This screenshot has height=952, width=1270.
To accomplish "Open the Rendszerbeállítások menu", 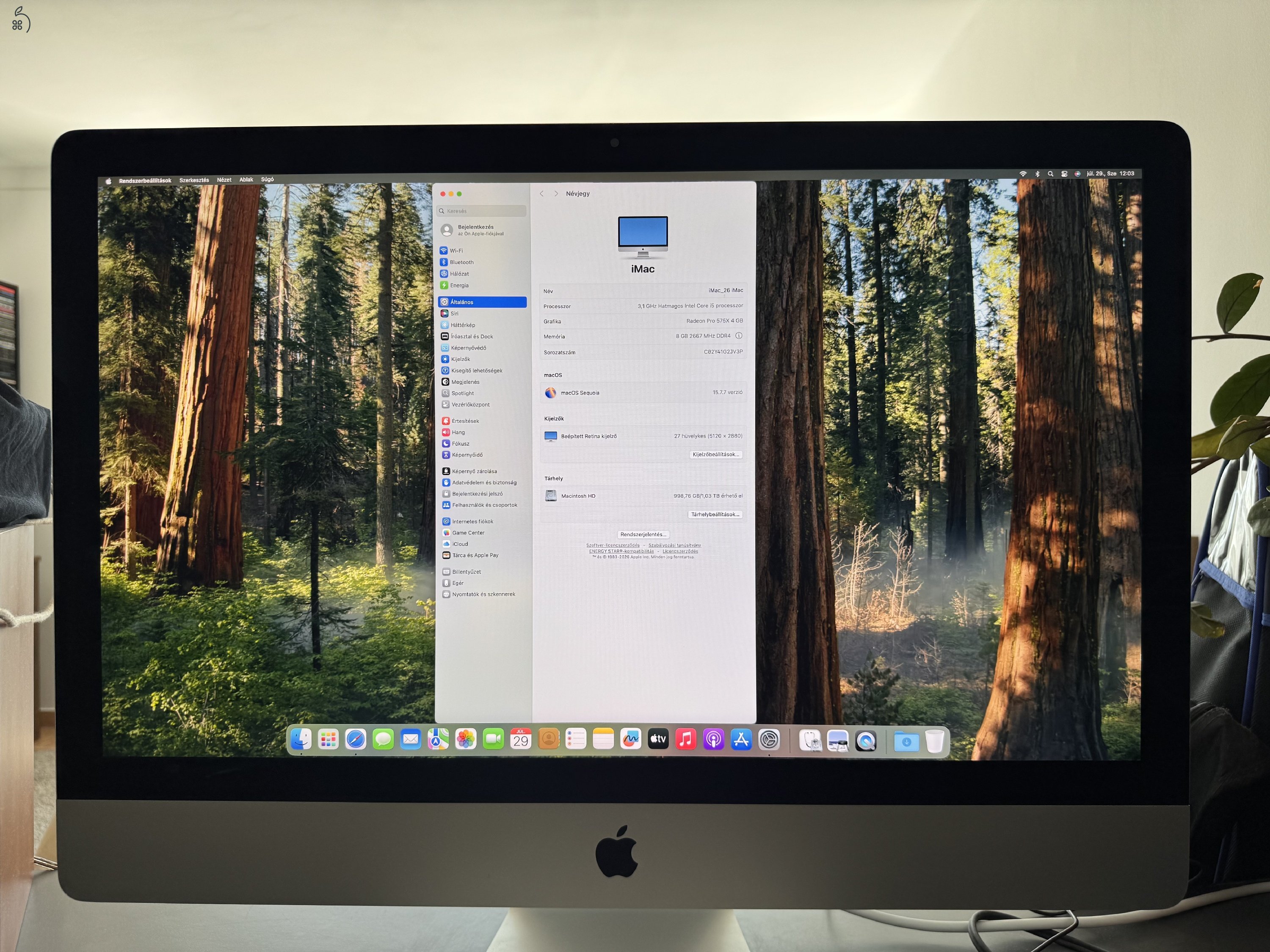I will pos(145,181).
